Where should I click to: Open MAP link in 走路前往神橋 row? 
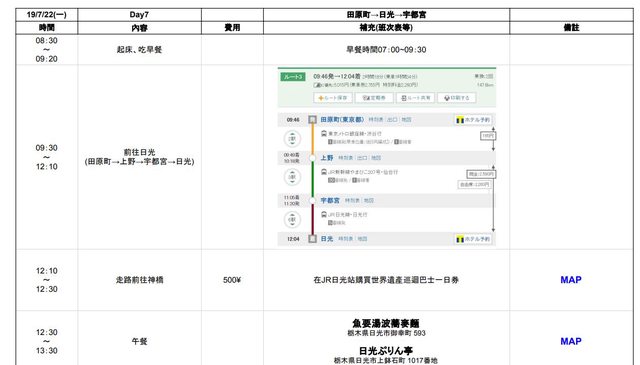571,280
